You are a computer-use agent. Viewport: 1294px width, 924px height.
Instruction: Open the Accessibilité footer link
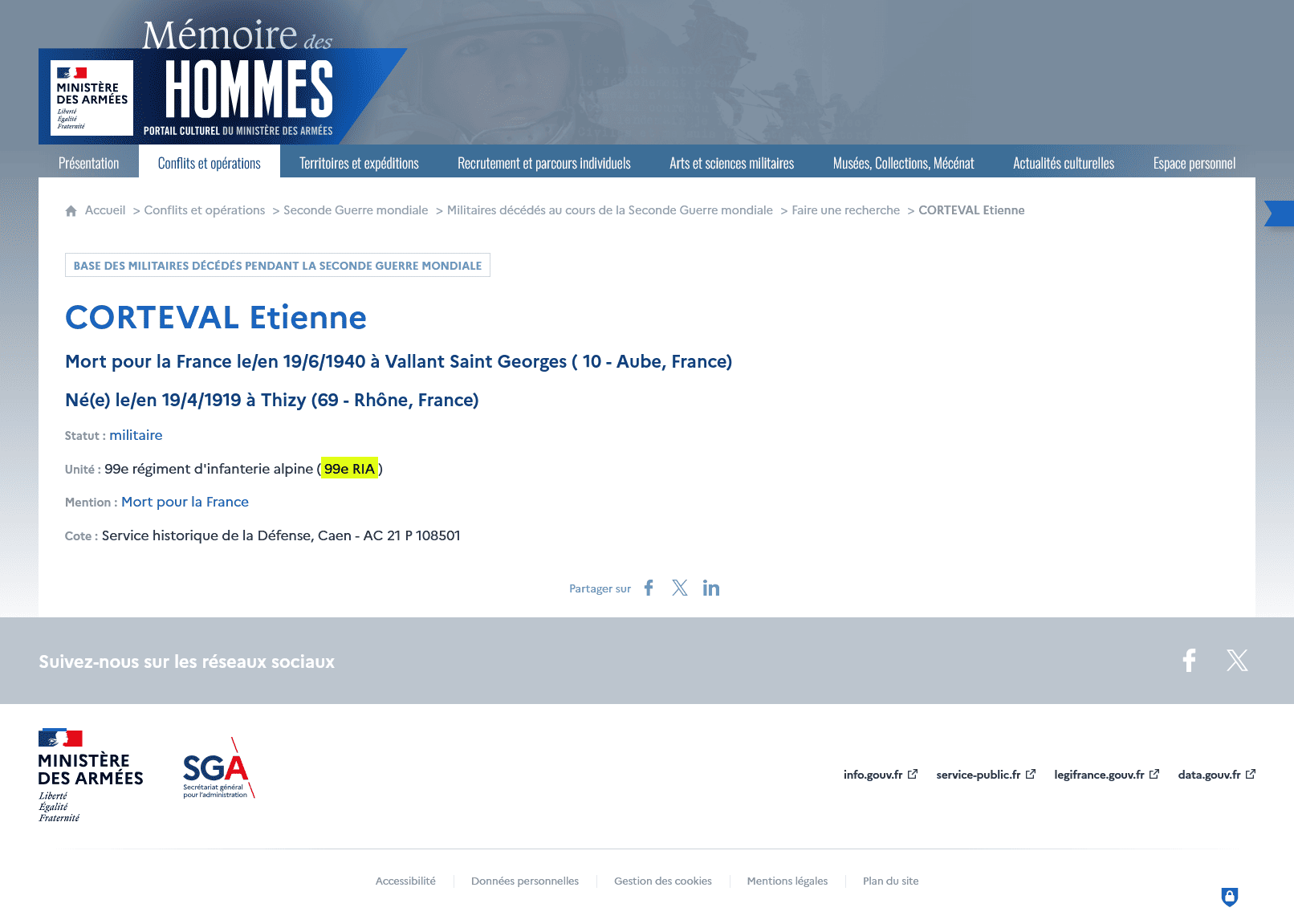405,881
